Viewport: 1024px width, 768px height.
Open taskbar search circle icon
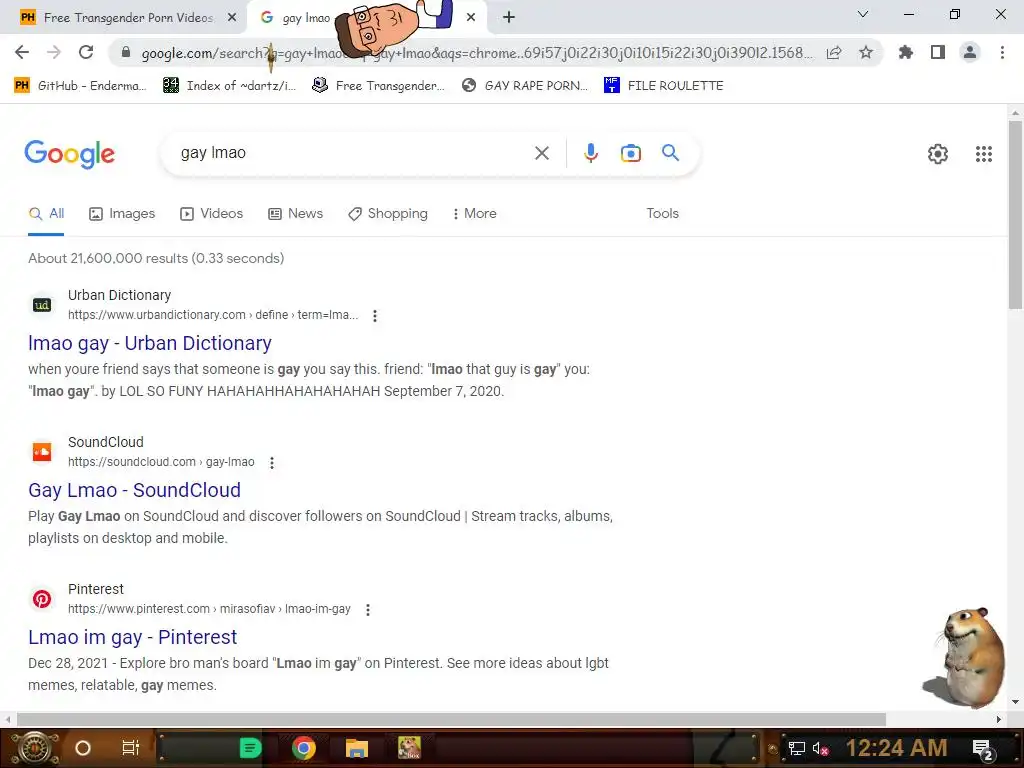(83, 748)
